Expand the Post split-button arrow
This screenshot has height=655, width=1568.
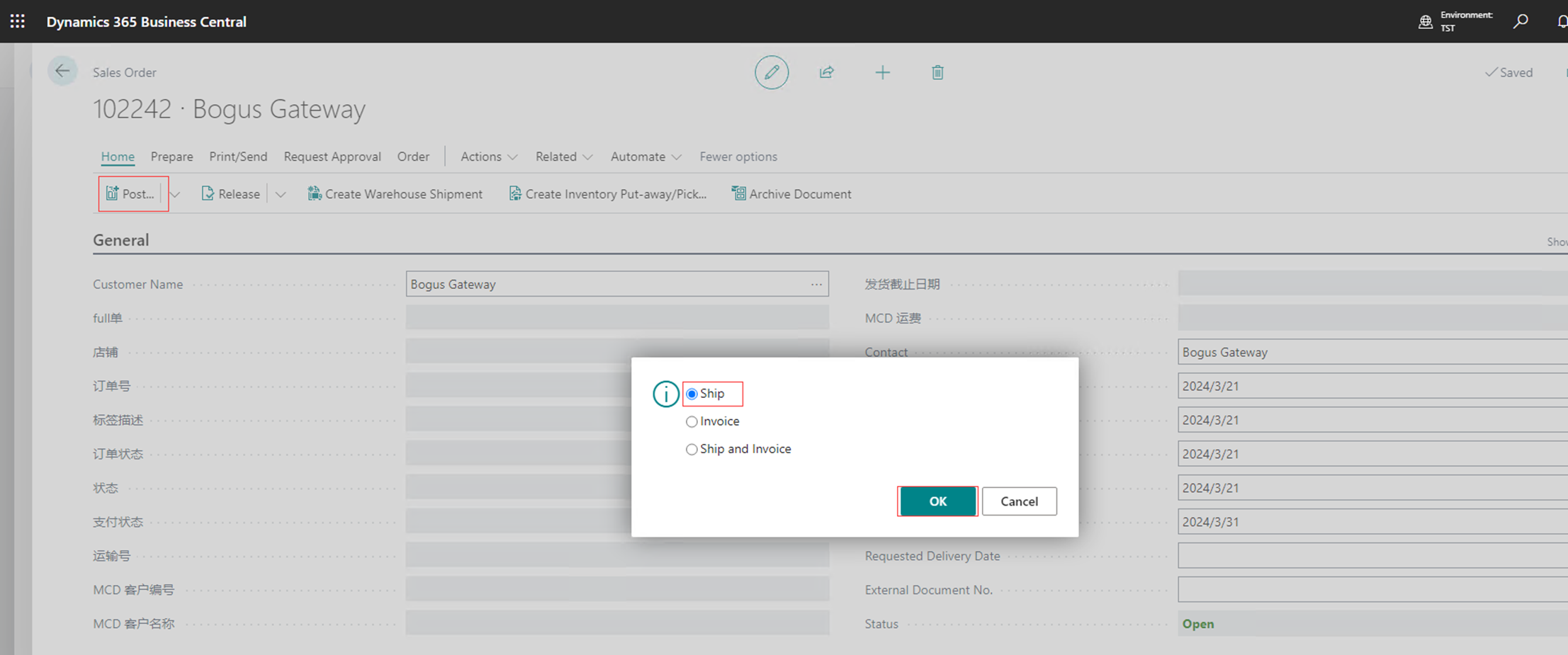(175, 194)
